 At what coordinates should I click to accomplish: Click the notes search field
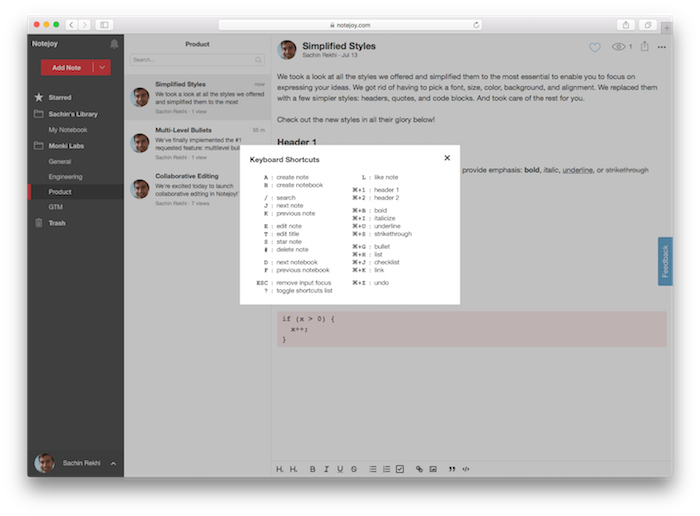[x=197, y=60]
